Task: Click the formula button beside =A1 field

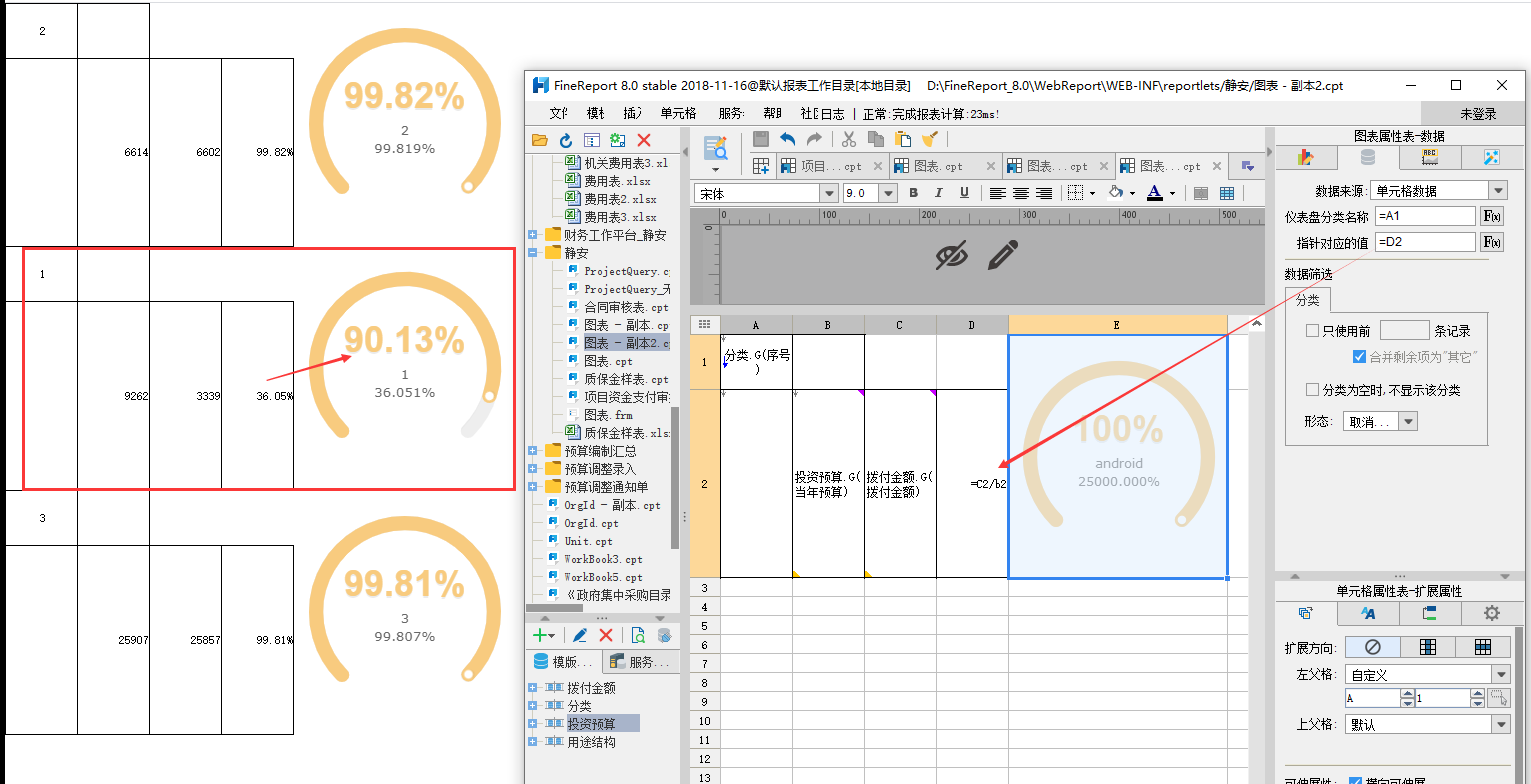Action: [1492, 215]
